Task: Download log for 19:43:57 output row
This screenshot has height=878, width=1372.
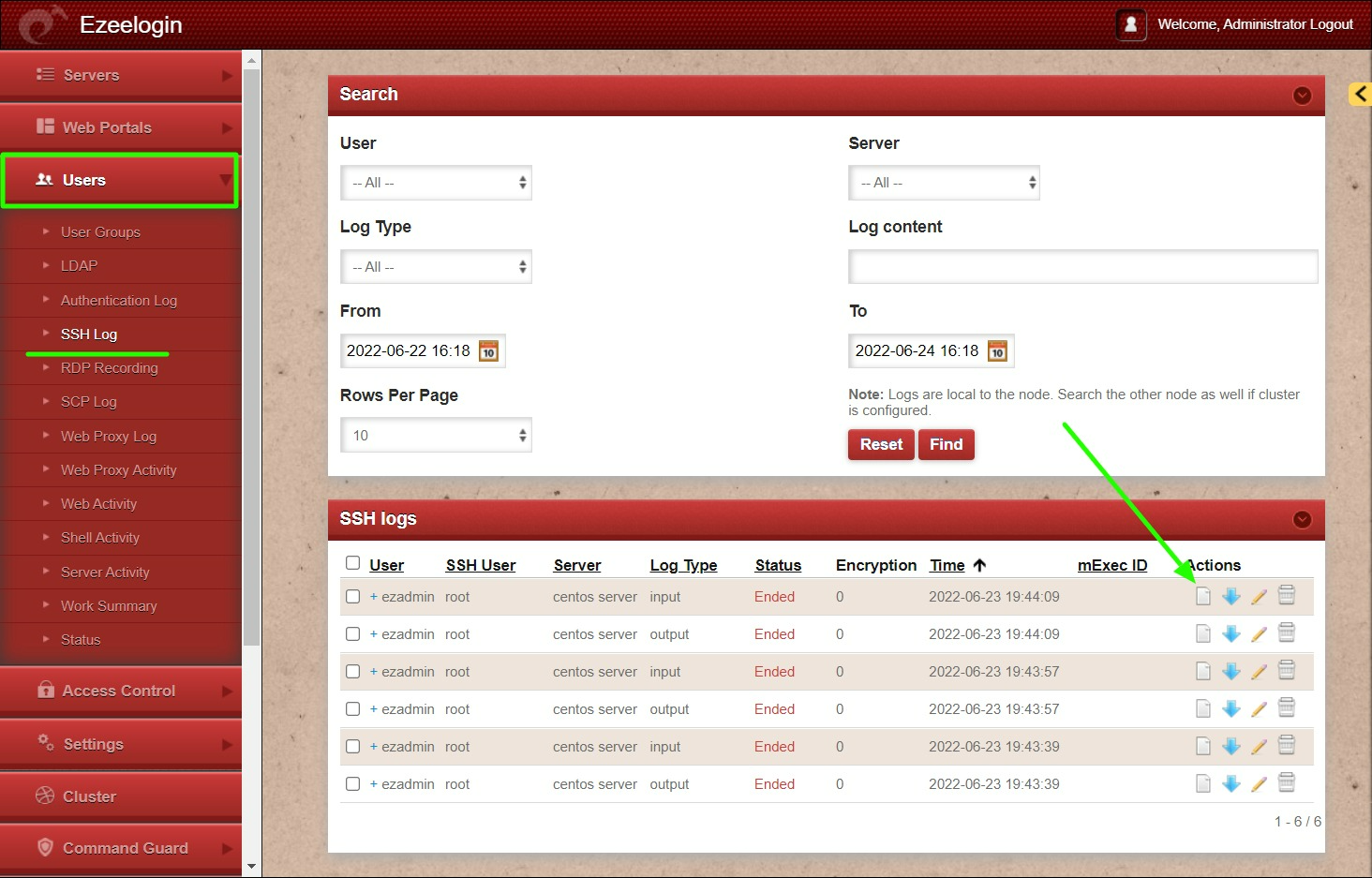Action: click(x=1231, y=708)
